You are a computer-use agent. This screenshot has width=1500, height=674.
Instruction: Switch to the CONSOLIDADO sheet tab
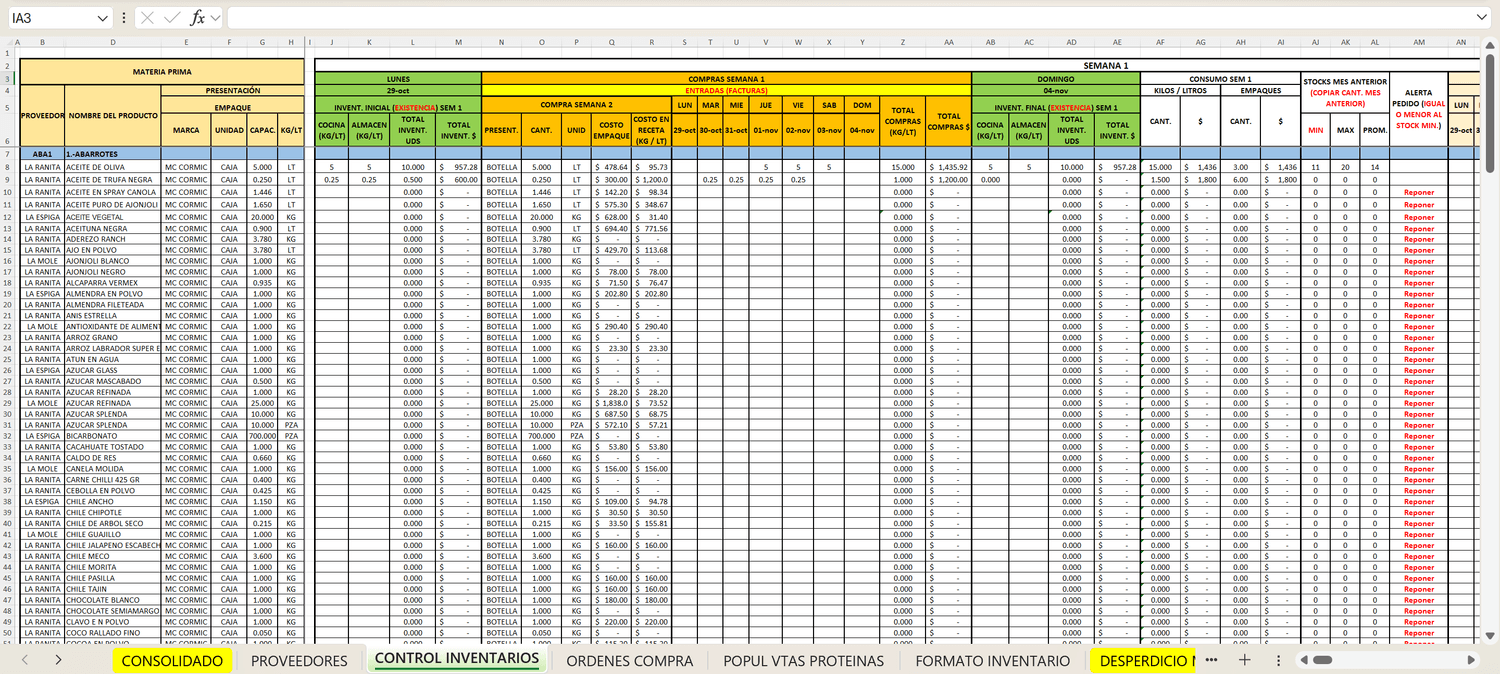coord(172,661)
